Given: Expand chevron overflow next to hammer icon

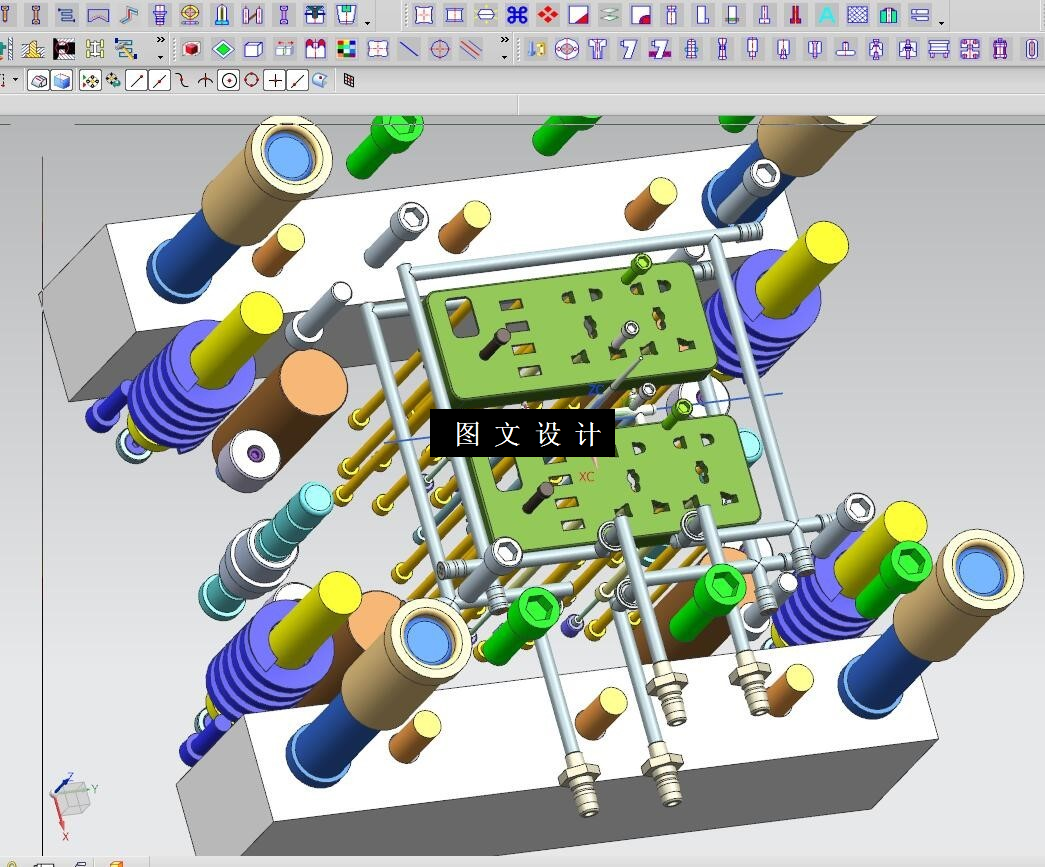Looking at the screenshot, I should click(161, 40).
